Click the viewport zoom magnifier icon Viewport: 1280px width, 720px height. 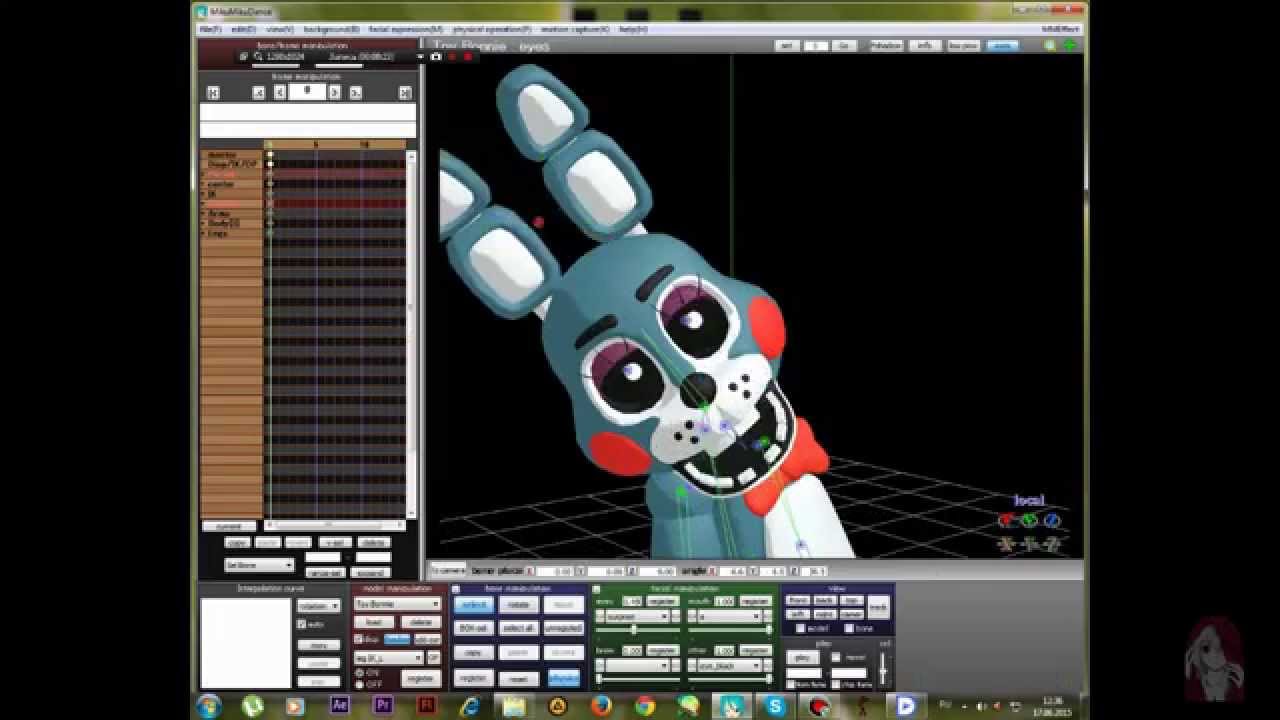(1050, 45)
